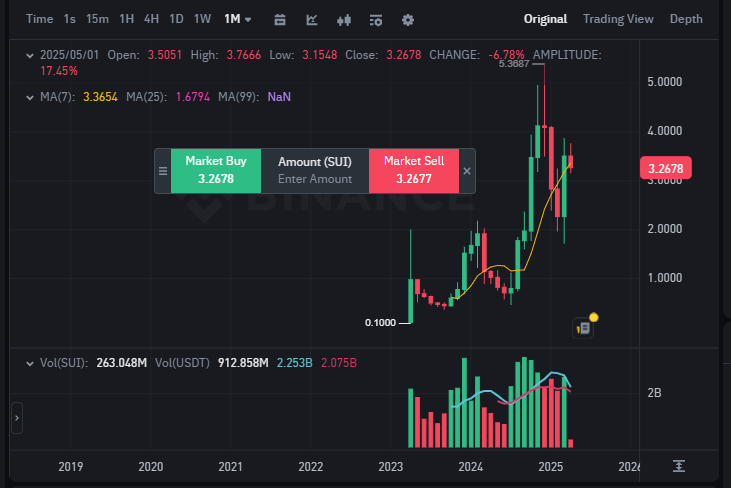Switch to the 1H interval
The image size is (731, 488).
(x=126, y=19)
